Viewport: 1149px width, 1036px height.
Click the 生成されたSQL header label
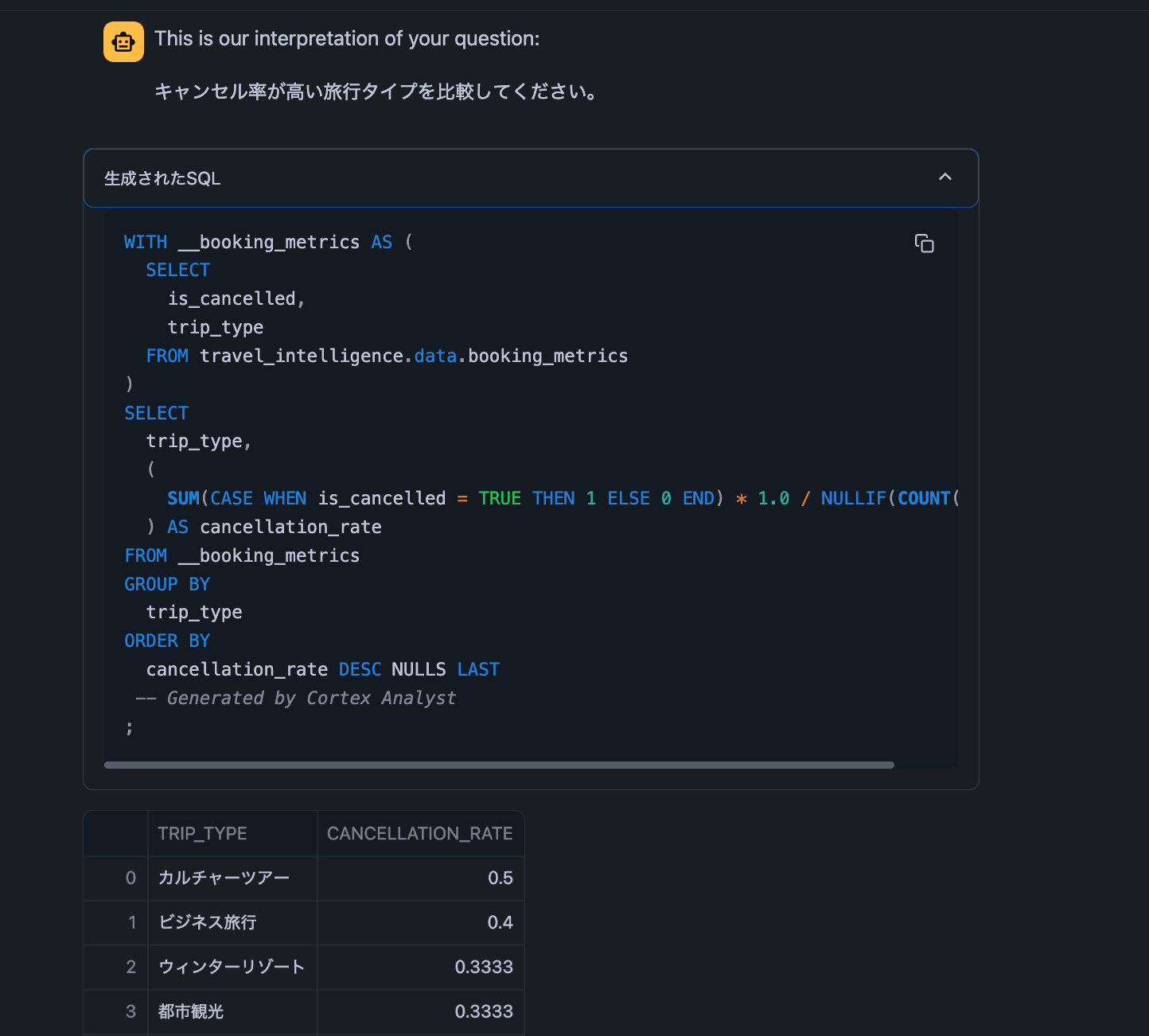click(162, 178)
